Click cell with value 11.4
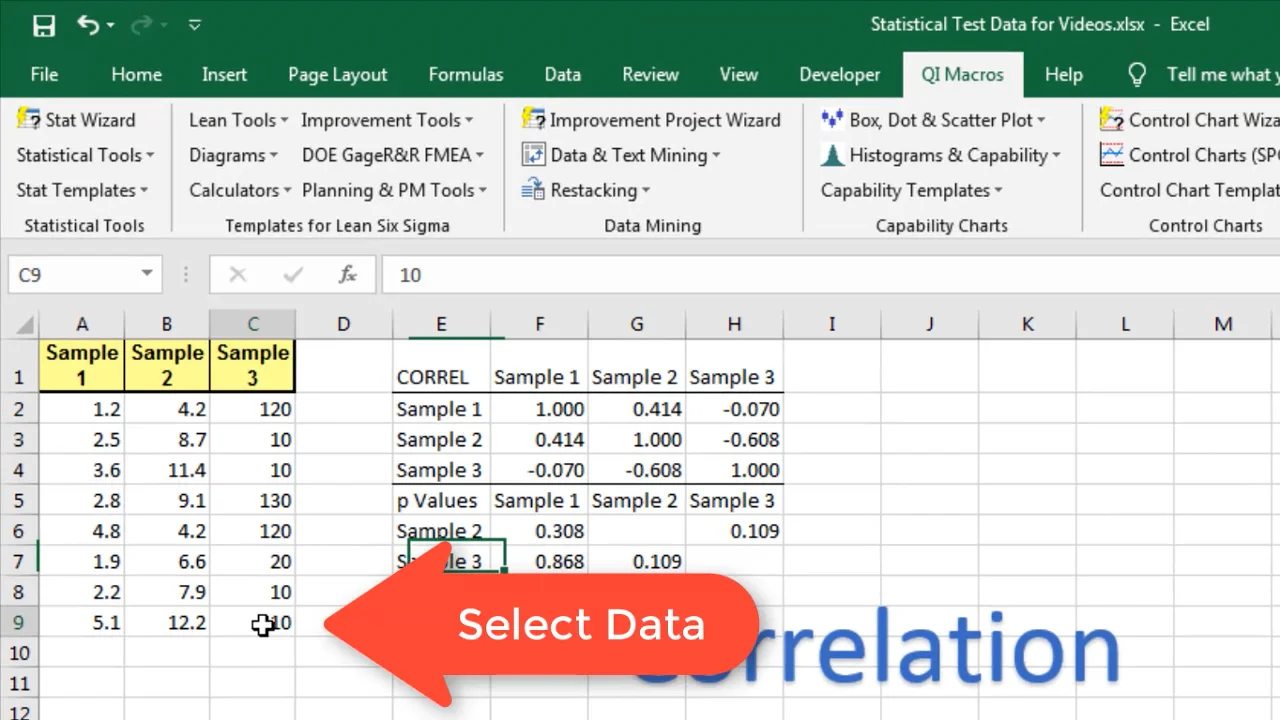Viewport: 1280px width, 720px height. pos(167,470)
